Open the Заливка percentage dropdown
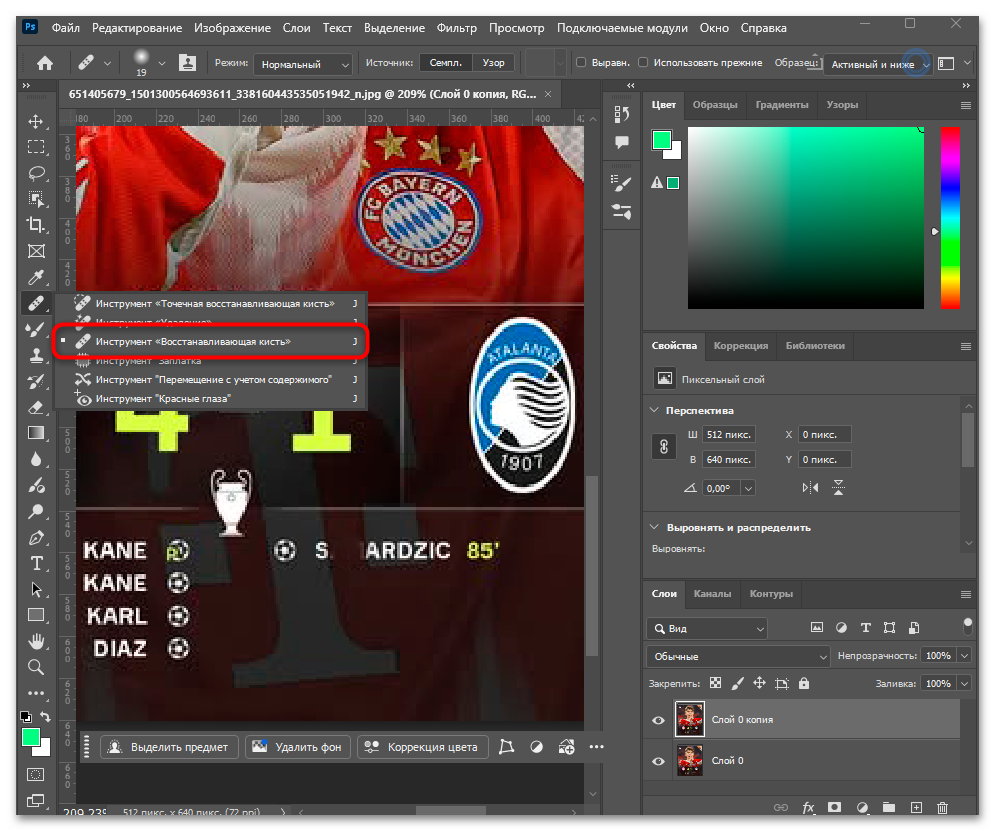Viewport: 995px width, 831px height. (x=965, y=684)
